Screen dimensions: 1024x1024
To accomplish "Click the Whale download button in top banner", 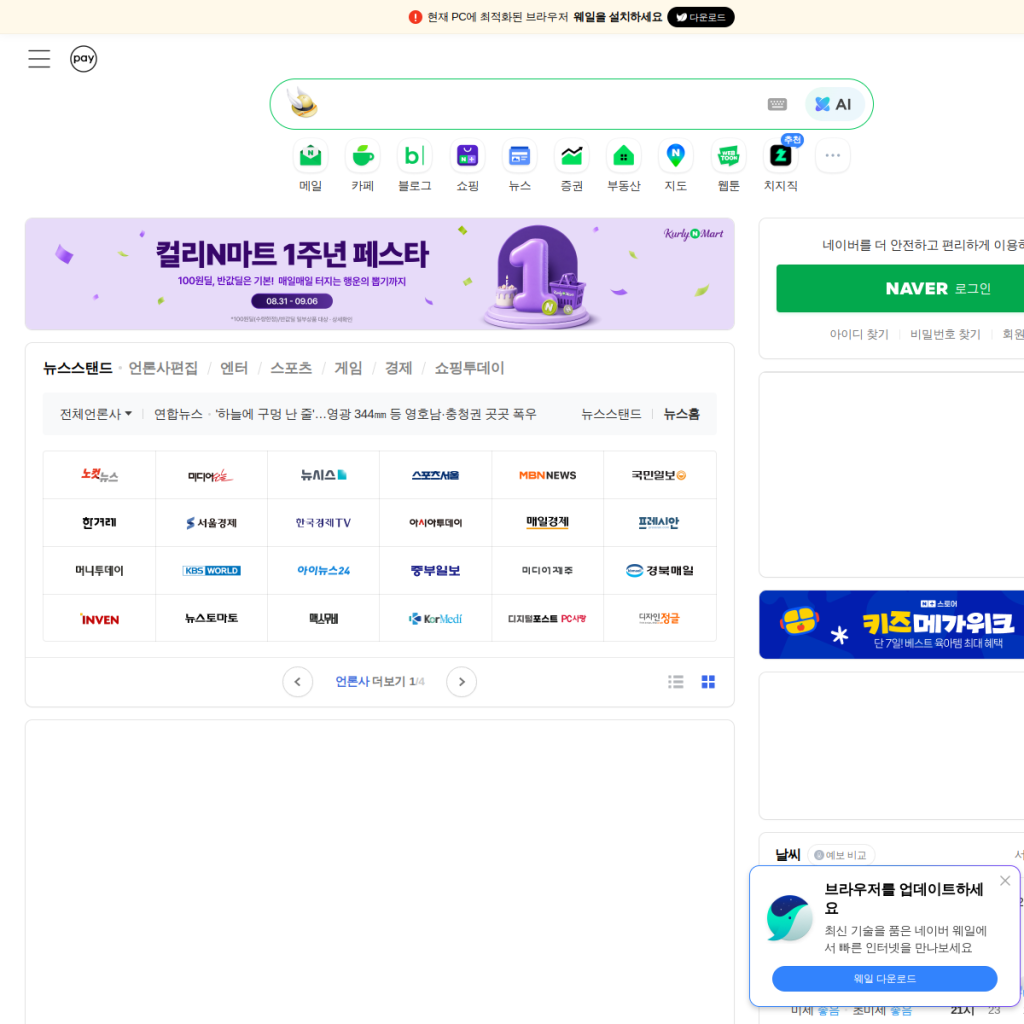I will (x=701, y=17).
